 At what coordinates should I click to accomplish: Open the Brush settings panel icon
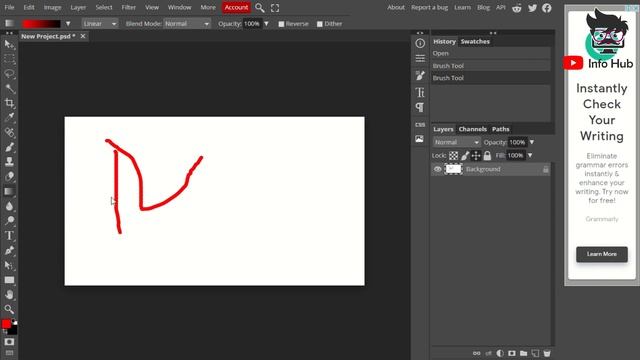coord(420,76)
